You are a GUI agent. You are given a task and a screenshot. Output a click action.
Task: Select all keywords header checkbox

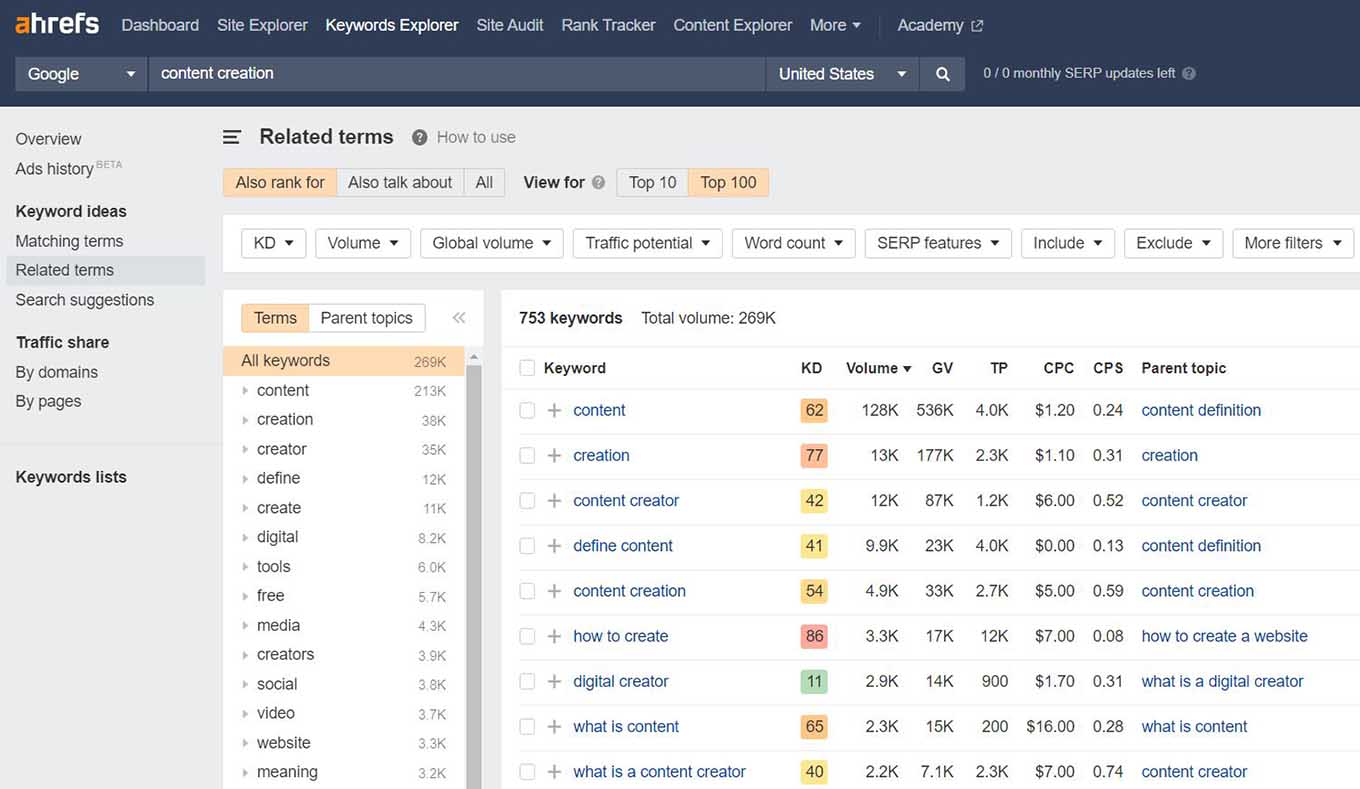click(x=527, y=368)
